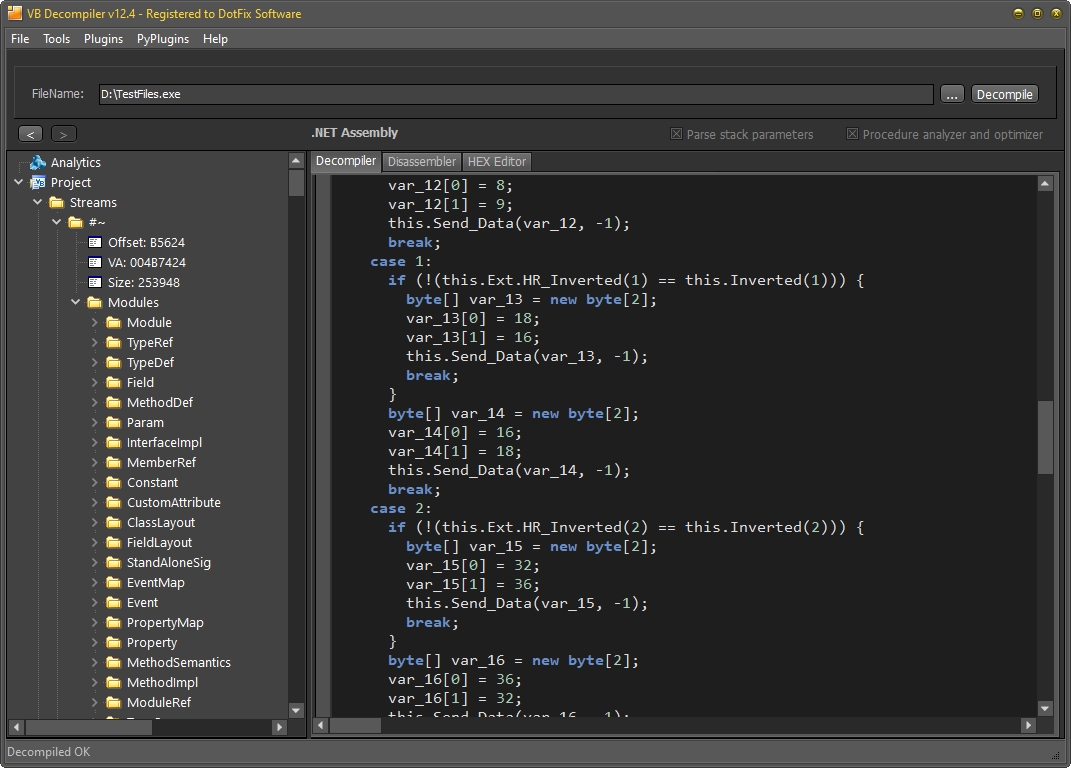Click the Project VB icon
The image size is (1071, 768).
coord(38,182)
